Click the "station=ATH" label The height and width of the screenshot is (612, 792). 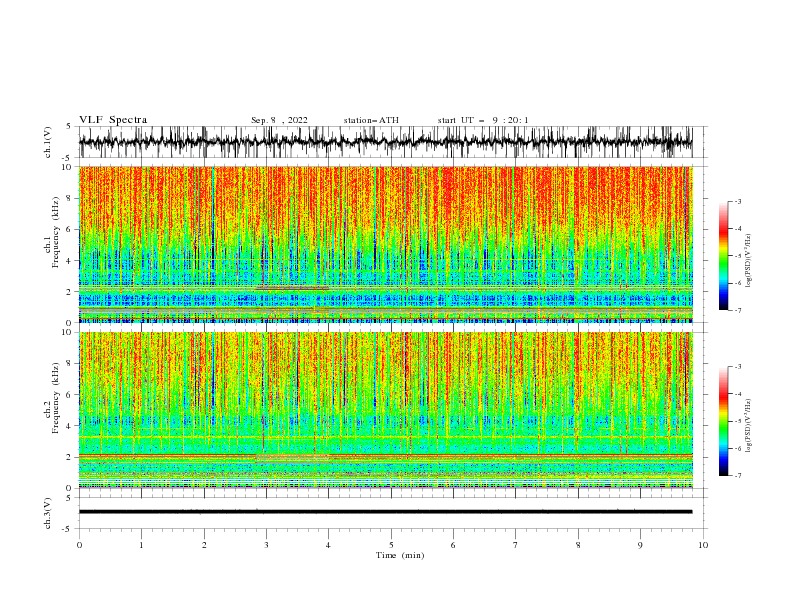[x=371, y=120]
